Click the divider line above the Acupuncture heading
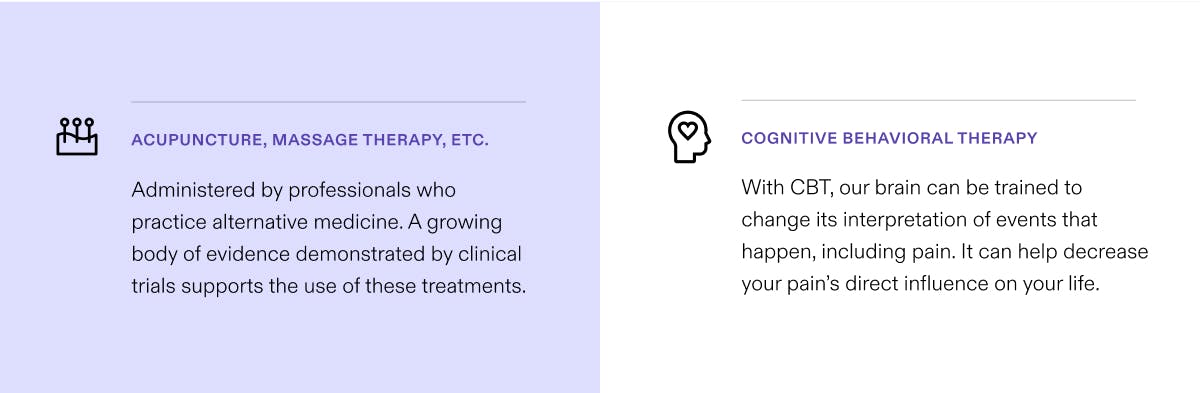Screen dimensions: 1200x393 (328, 102)
